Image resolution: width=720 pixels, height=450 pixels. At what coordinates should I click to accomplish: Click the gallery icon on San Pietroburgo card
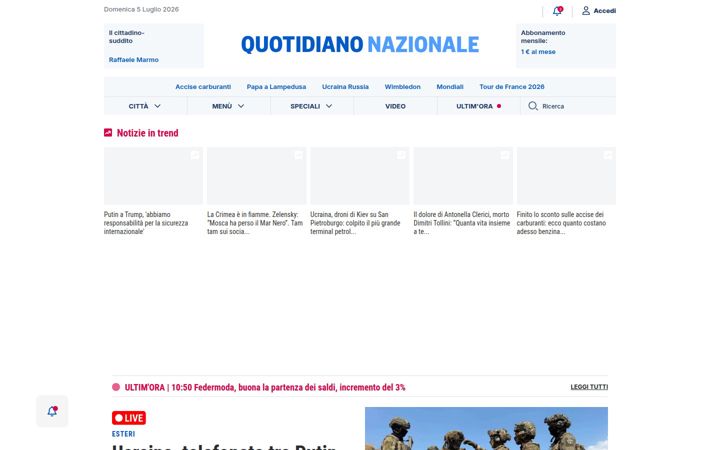(x=401, y=155)
